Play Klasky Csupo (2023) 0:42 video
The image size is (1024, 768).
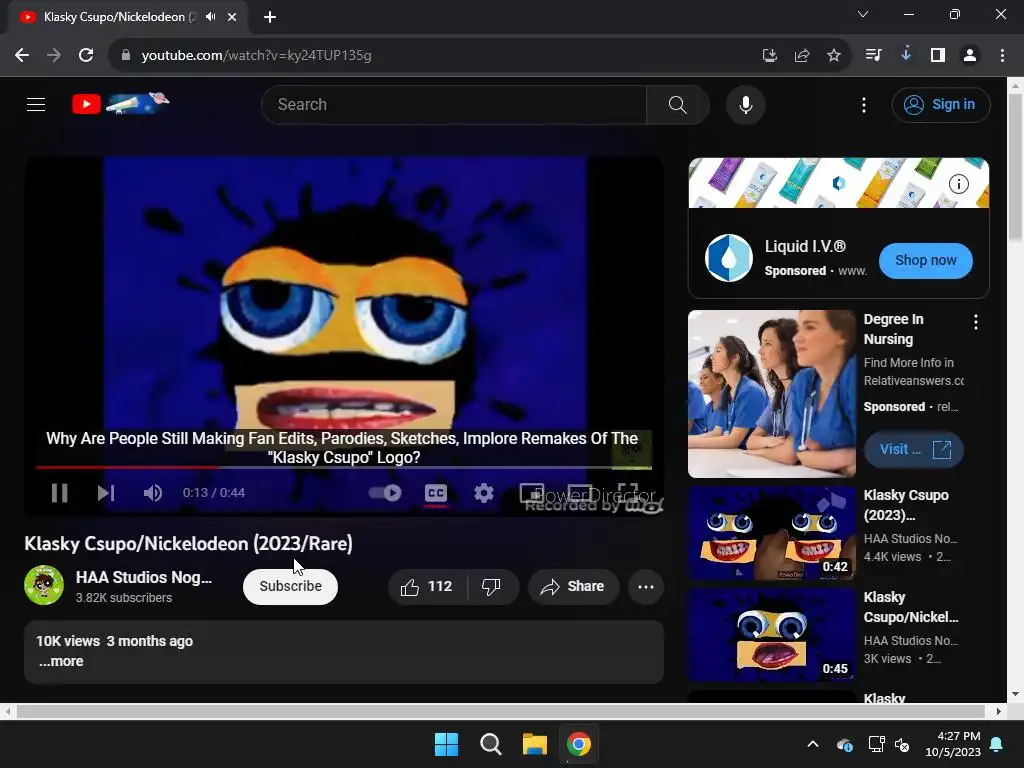(771, 534)
